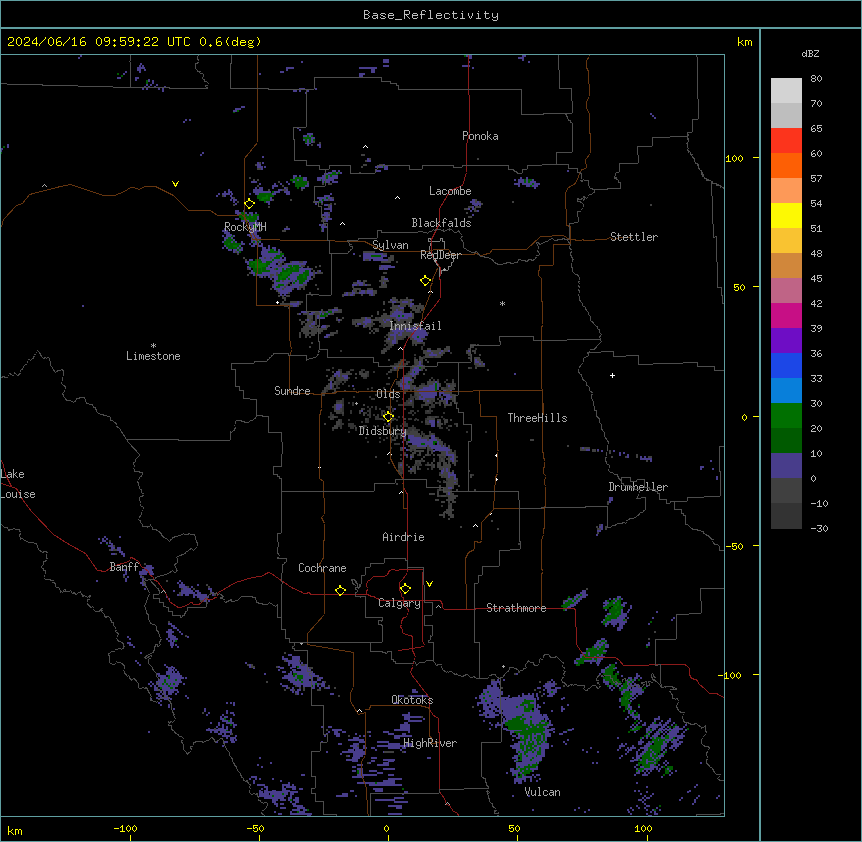Click the white asterisk east of Innisfail
The height and width of the screenshot is (842, 862).
click(x=502, y=303)
